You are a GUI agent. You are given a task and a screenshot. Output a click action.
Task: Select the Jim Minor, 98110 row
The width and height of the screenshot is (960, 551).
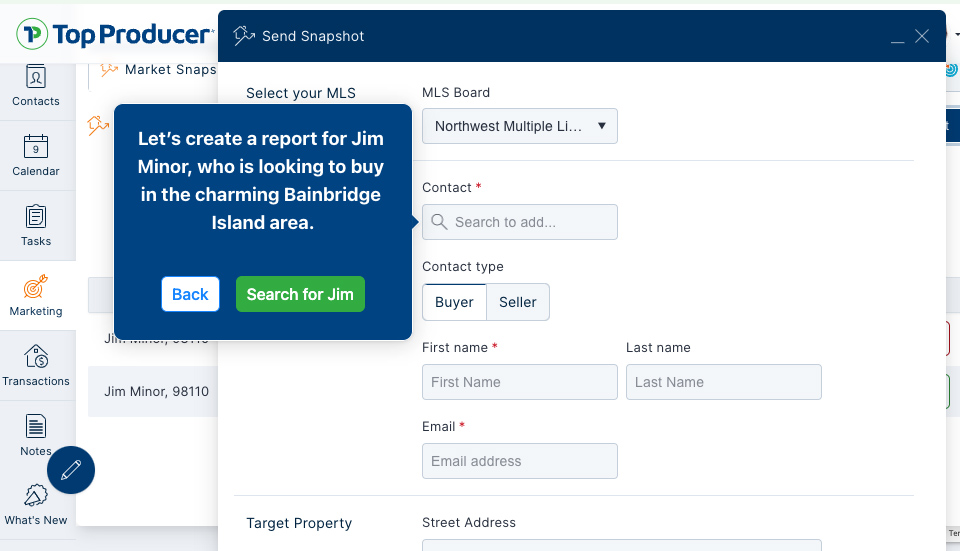pyautogui.click(x=156, y=391)
